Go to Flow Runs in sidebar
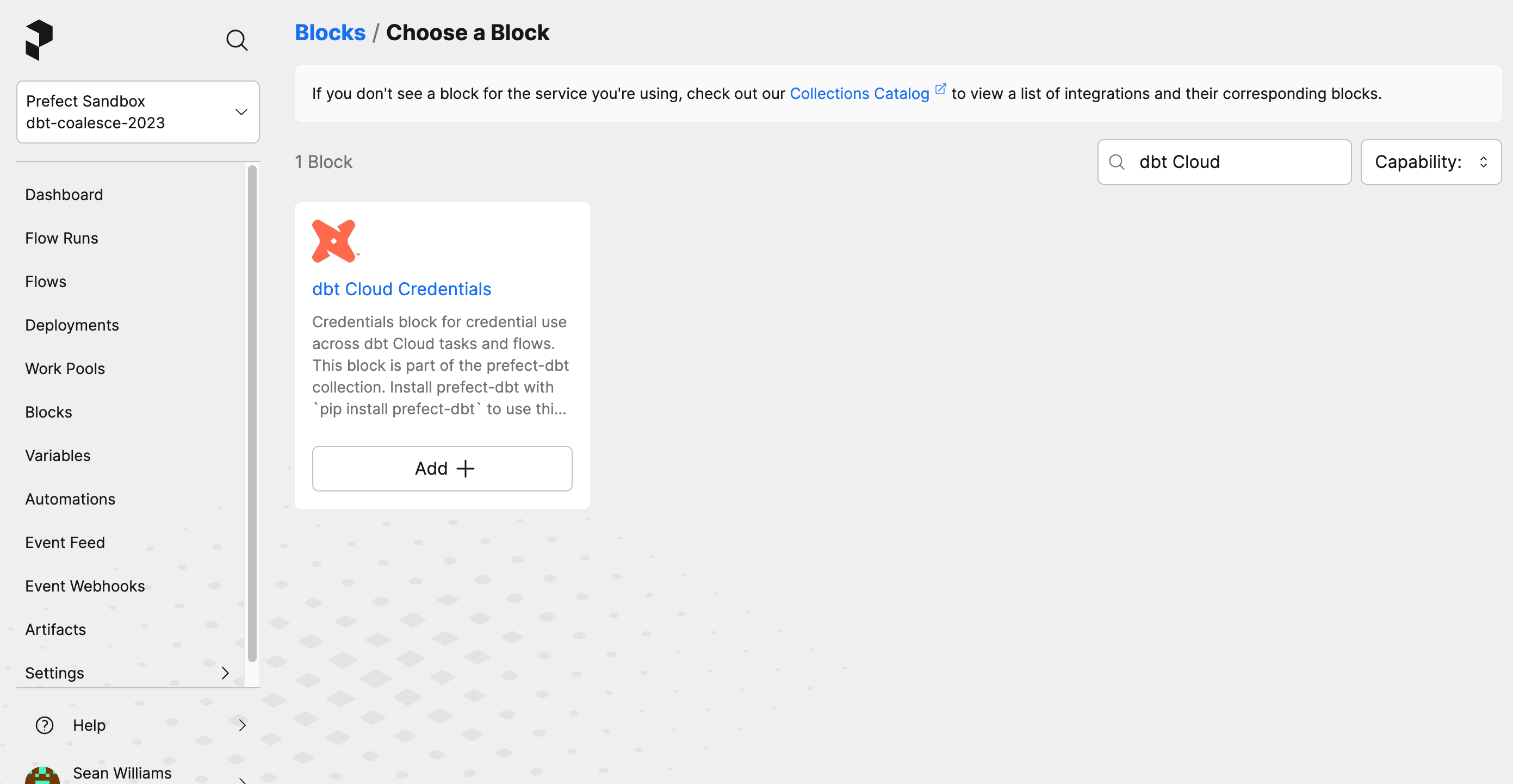Viewport: 1513px width, 784px height. (61, 238)
